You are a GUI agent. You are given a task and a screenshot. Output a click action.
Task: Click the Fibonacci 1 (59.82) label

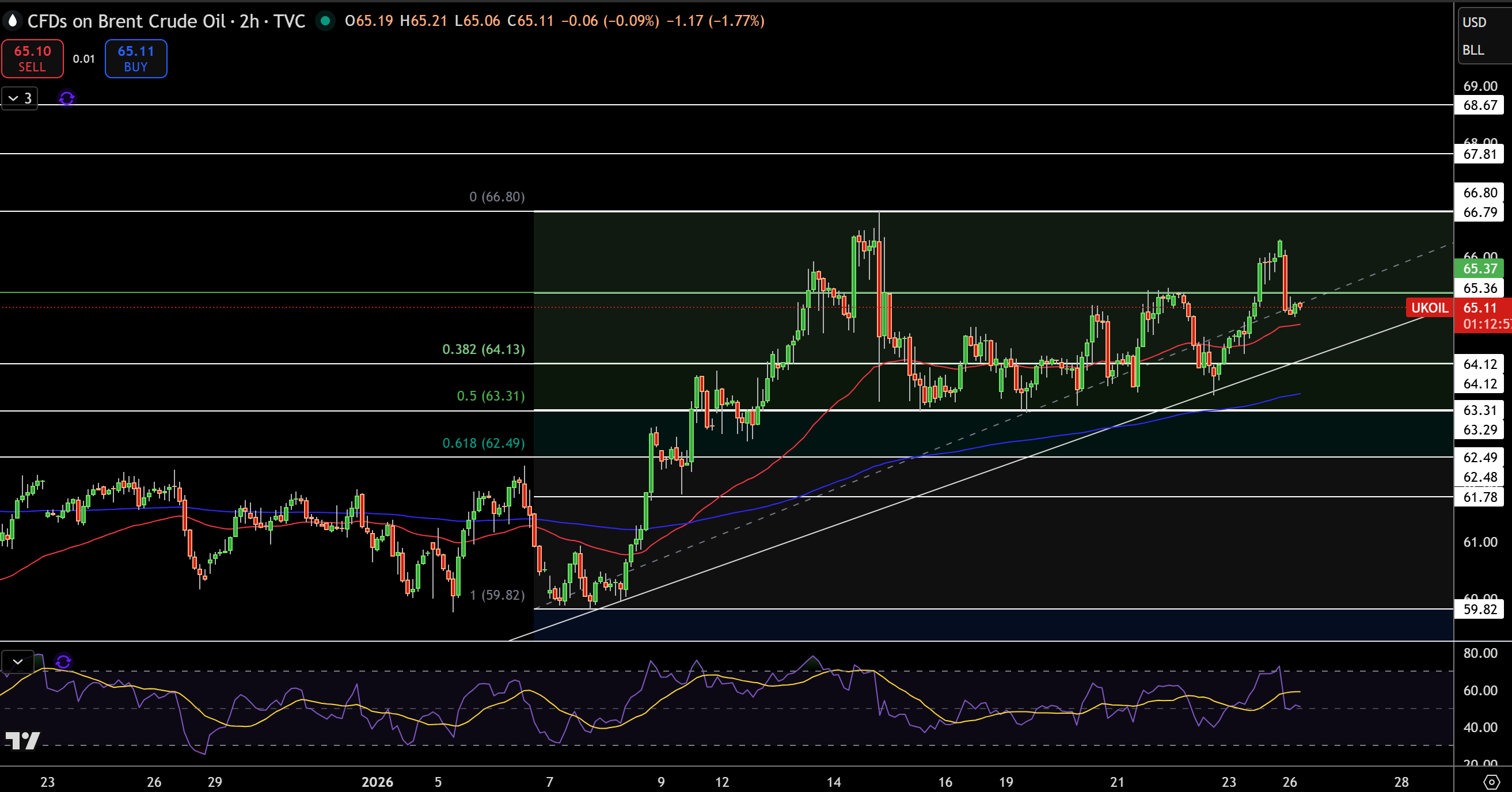point(497,595)
